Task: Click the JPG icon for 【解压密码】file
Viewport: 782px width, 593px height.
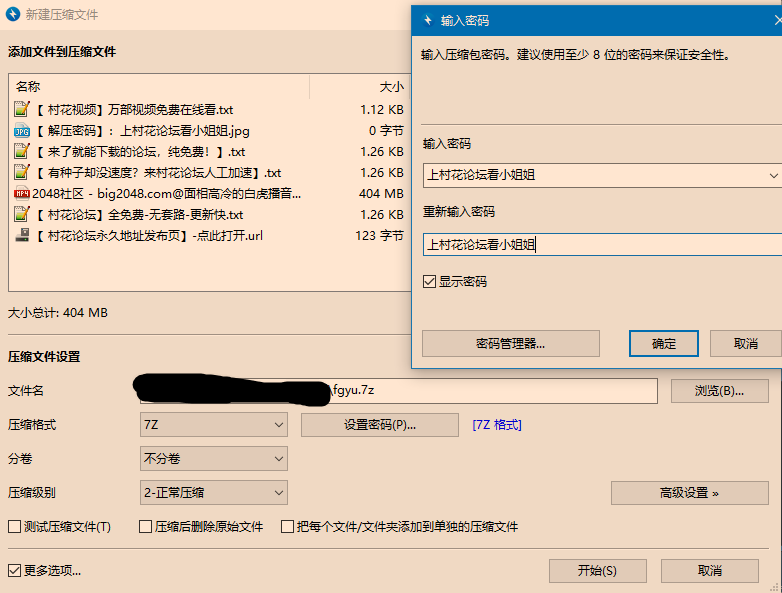Action: click(21, 130)
